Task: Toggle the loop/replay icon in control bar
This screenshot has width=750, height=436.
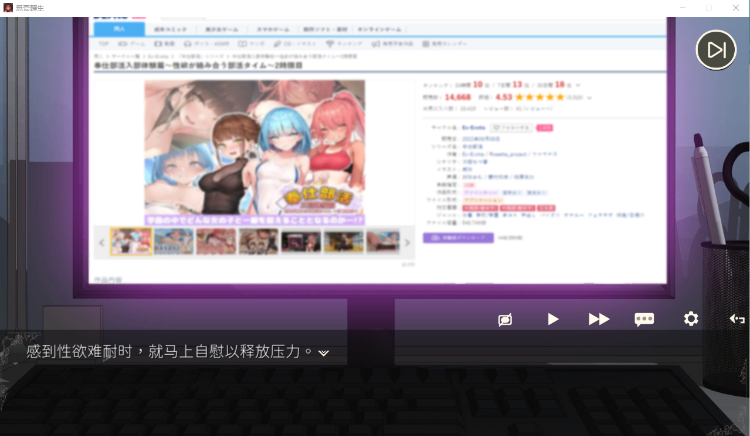Action: (x=505, y=319)
